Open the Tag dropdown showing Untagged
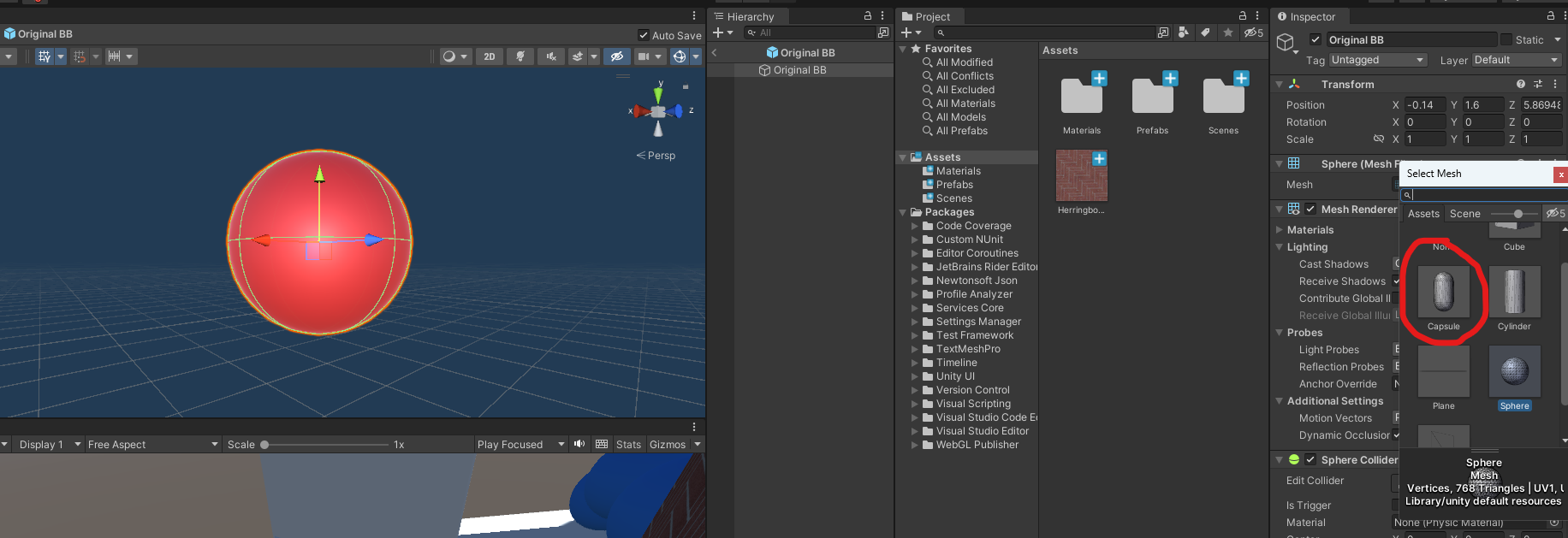 pyautogui.click(x=1377, y=60)
